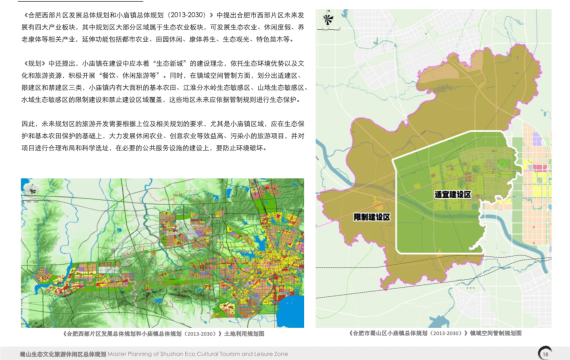Open the left land-use planning map image

[x=162, y=253]
